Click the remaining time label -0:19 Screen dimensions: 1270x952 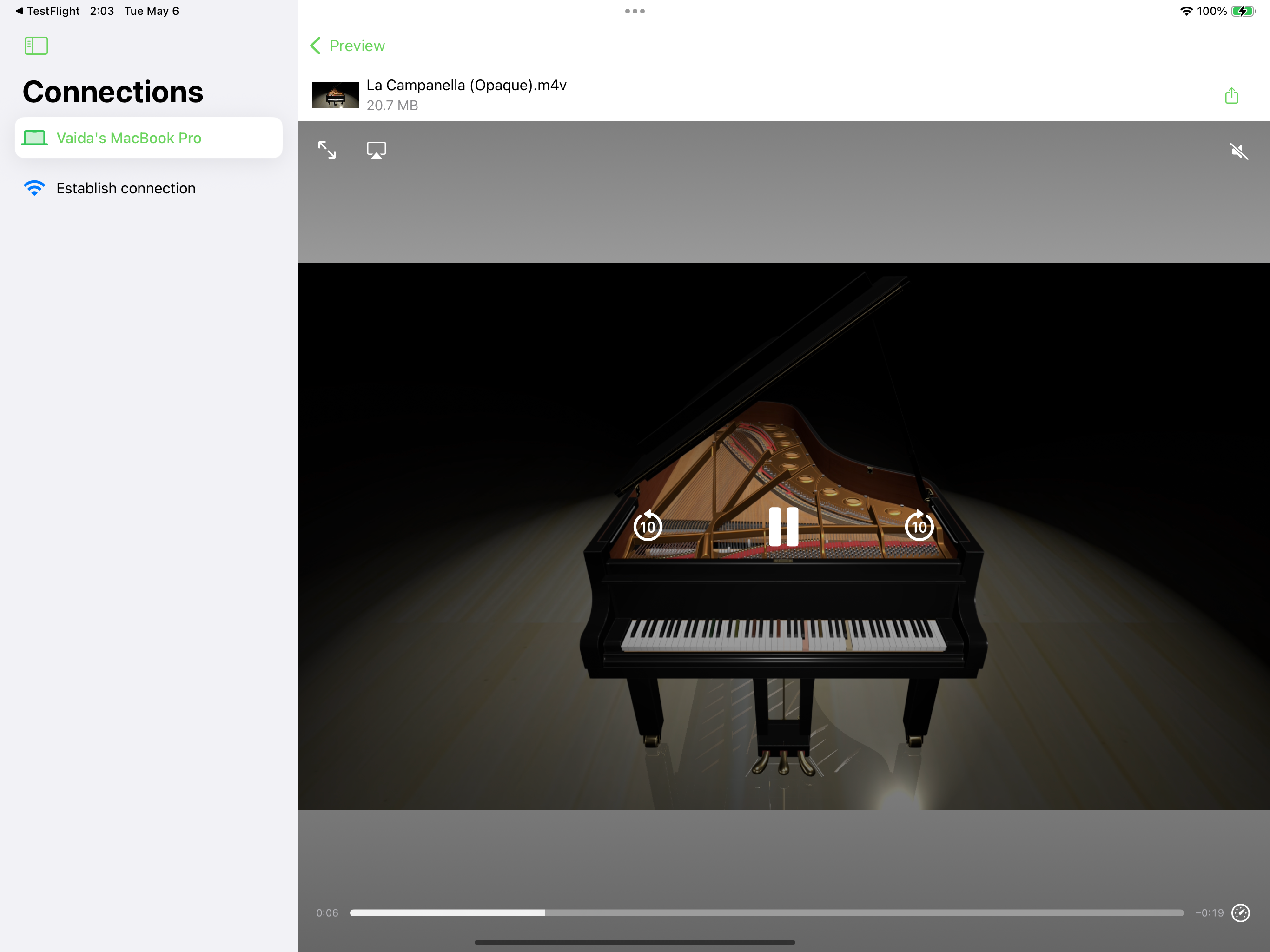1209,912
